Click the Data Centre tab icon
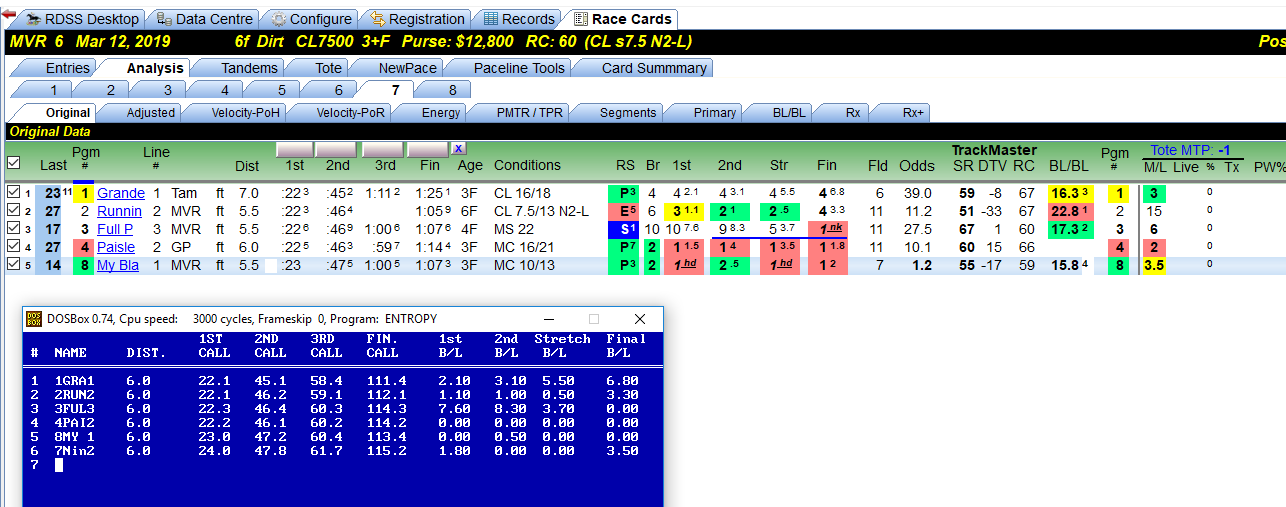1286x507 pixels. click(x=165, y=19)
